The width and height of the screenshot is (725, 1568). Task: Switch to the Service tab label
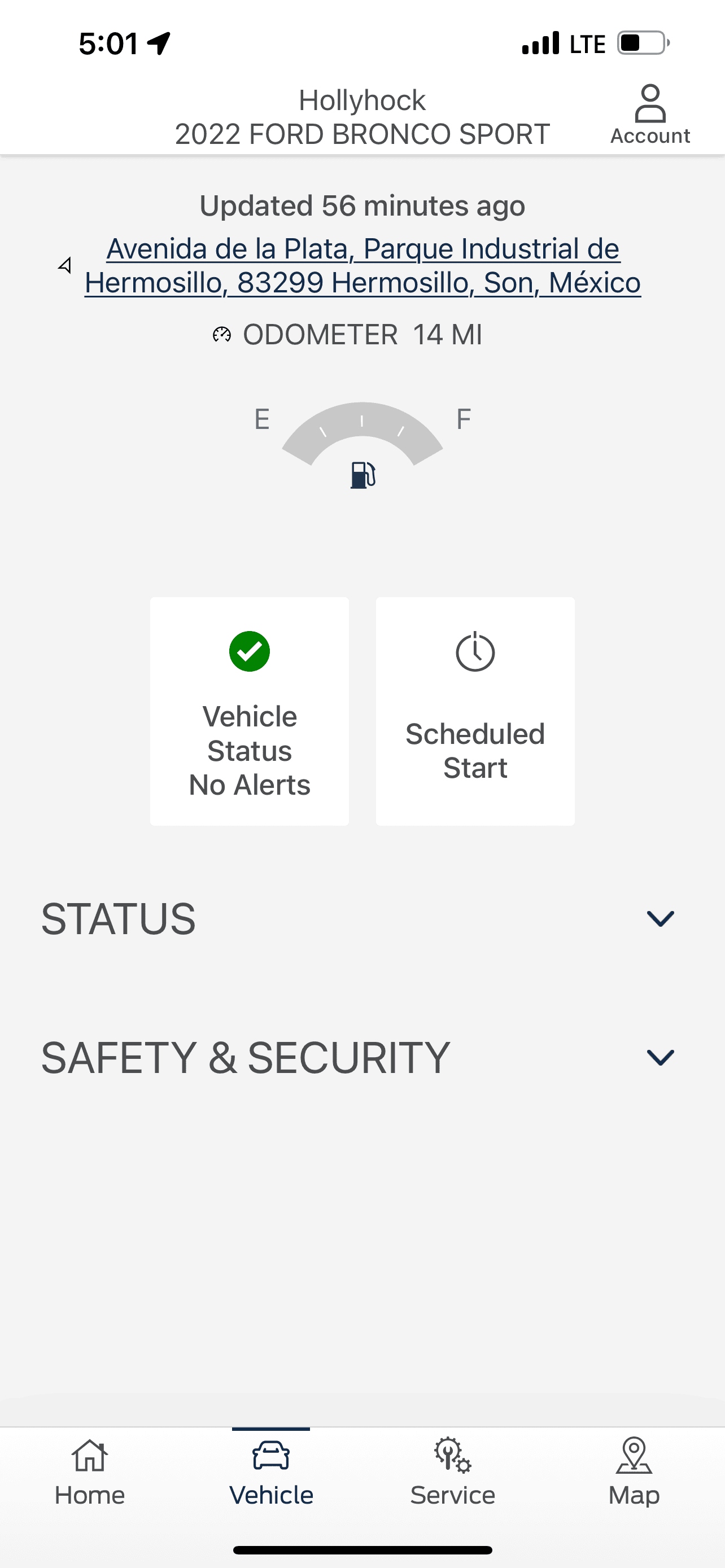click(452, 1496)
